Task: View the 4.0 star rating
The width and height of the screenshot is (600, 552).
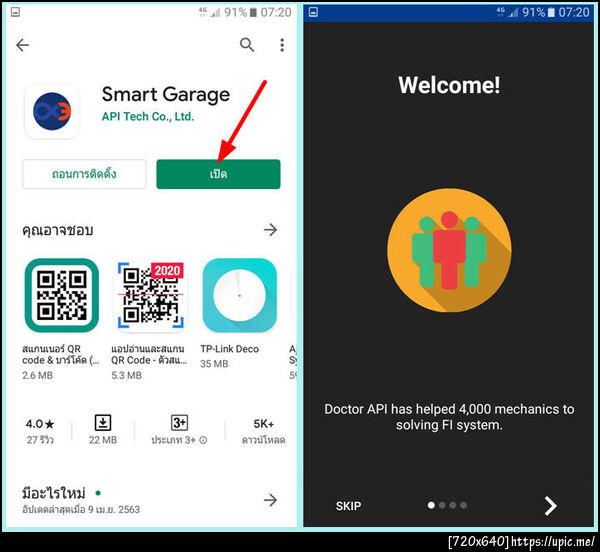Action: point(40,424)
